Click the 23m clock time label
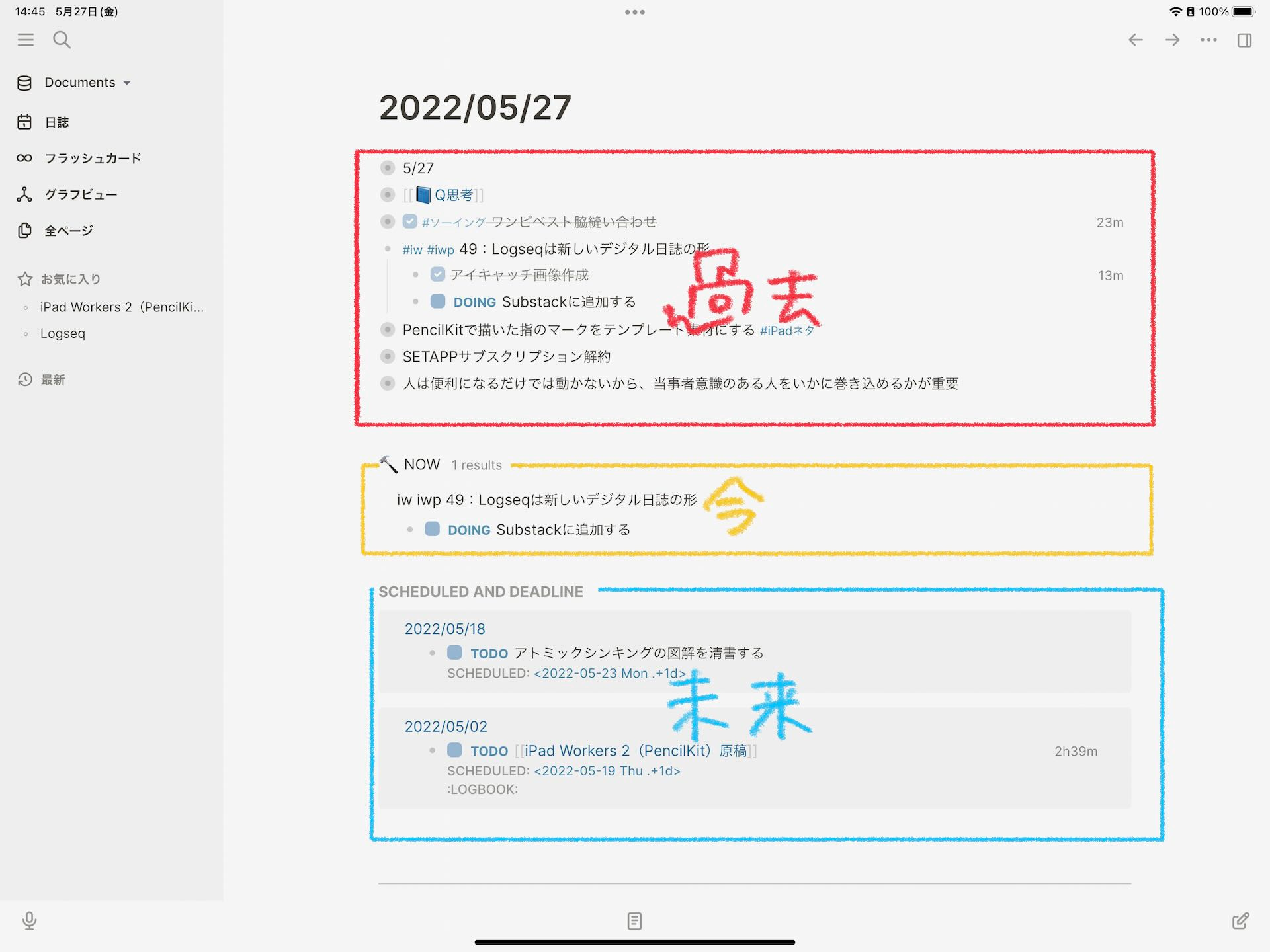Viewport: 1270px width, 952px height. coord(1110,223)
